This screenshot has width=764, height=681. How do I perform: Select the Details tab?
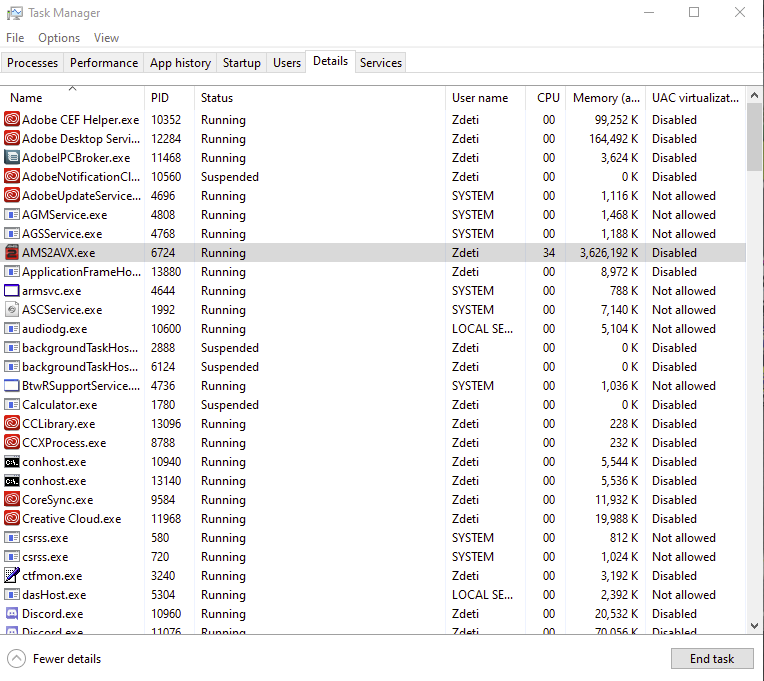(330, 61)
